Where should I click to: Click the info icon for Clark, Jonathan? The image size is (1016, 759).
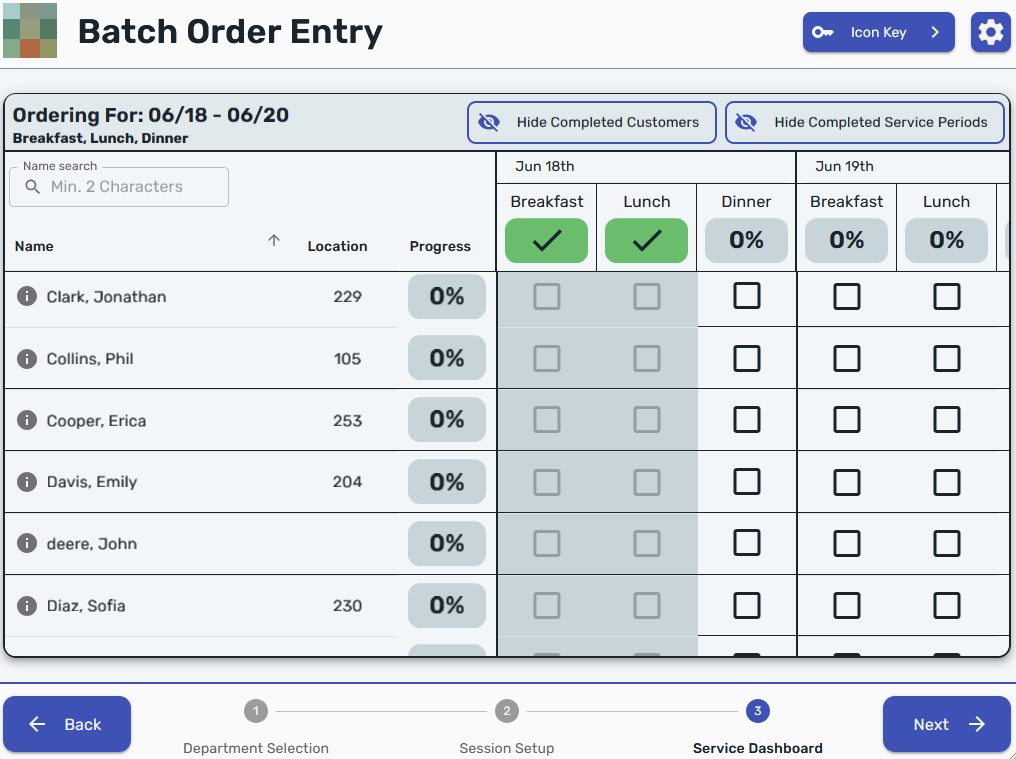tap(27, 296)
